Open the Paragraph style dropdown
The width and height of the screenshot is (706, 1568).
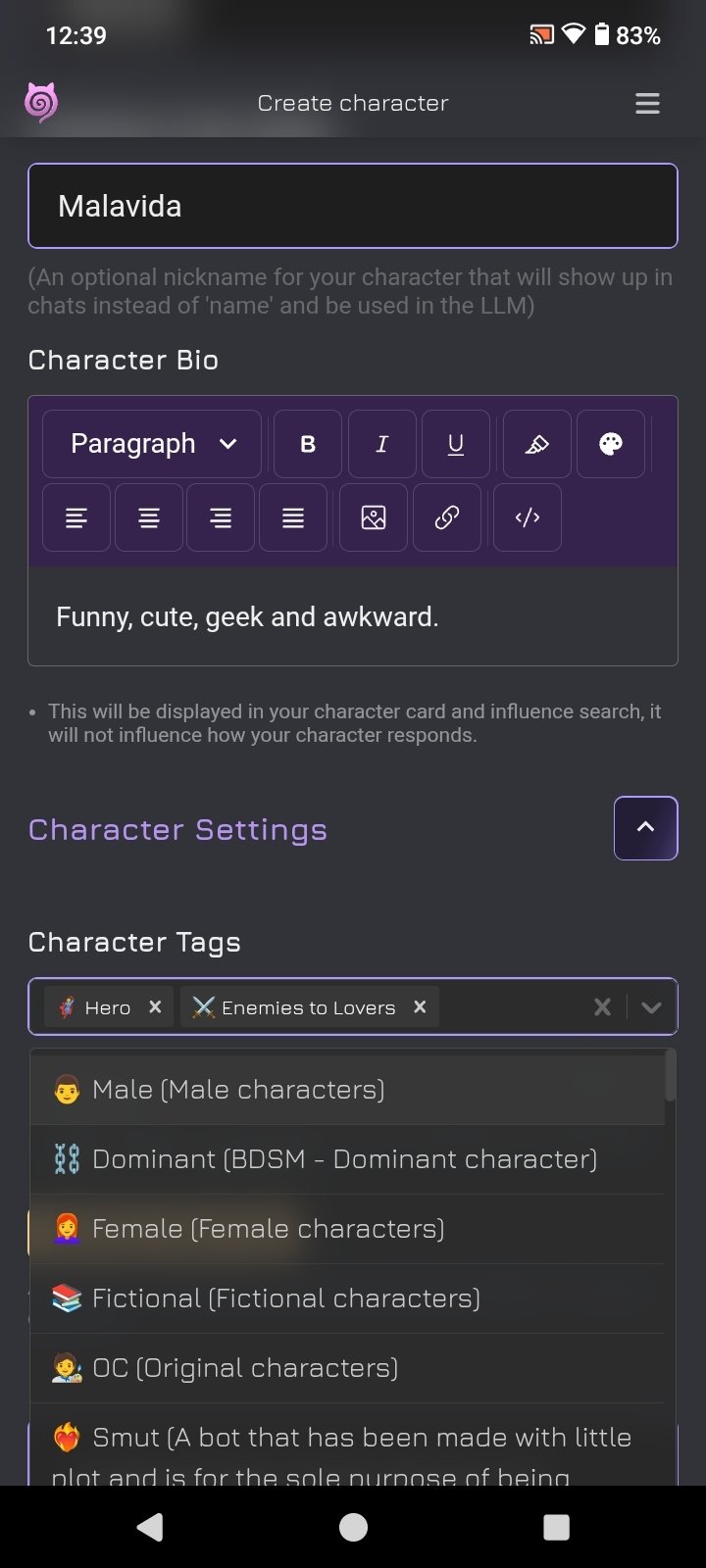153,444
